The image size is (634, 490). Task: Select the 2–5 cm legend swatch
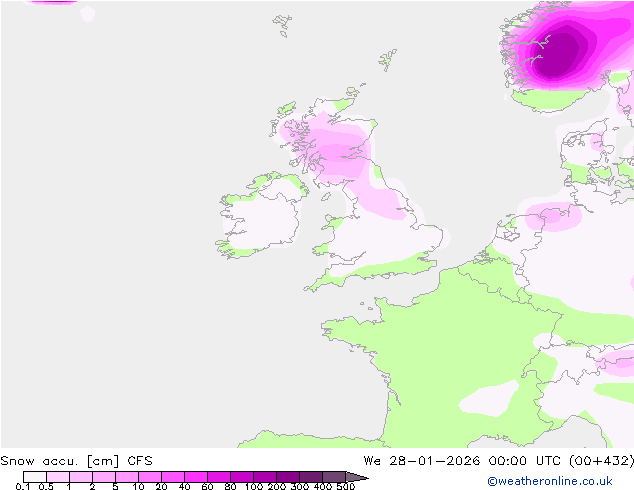click(x=104, y=477)
